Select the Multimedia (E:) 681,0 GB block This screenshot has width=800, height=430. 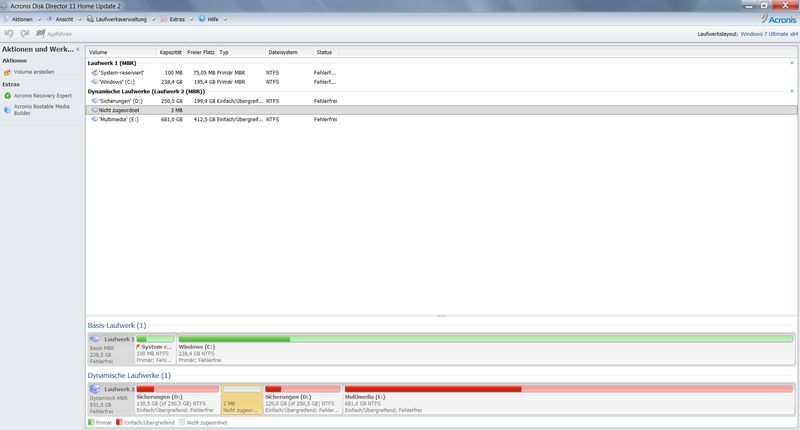pyautogui.click(x=568, y=399)
